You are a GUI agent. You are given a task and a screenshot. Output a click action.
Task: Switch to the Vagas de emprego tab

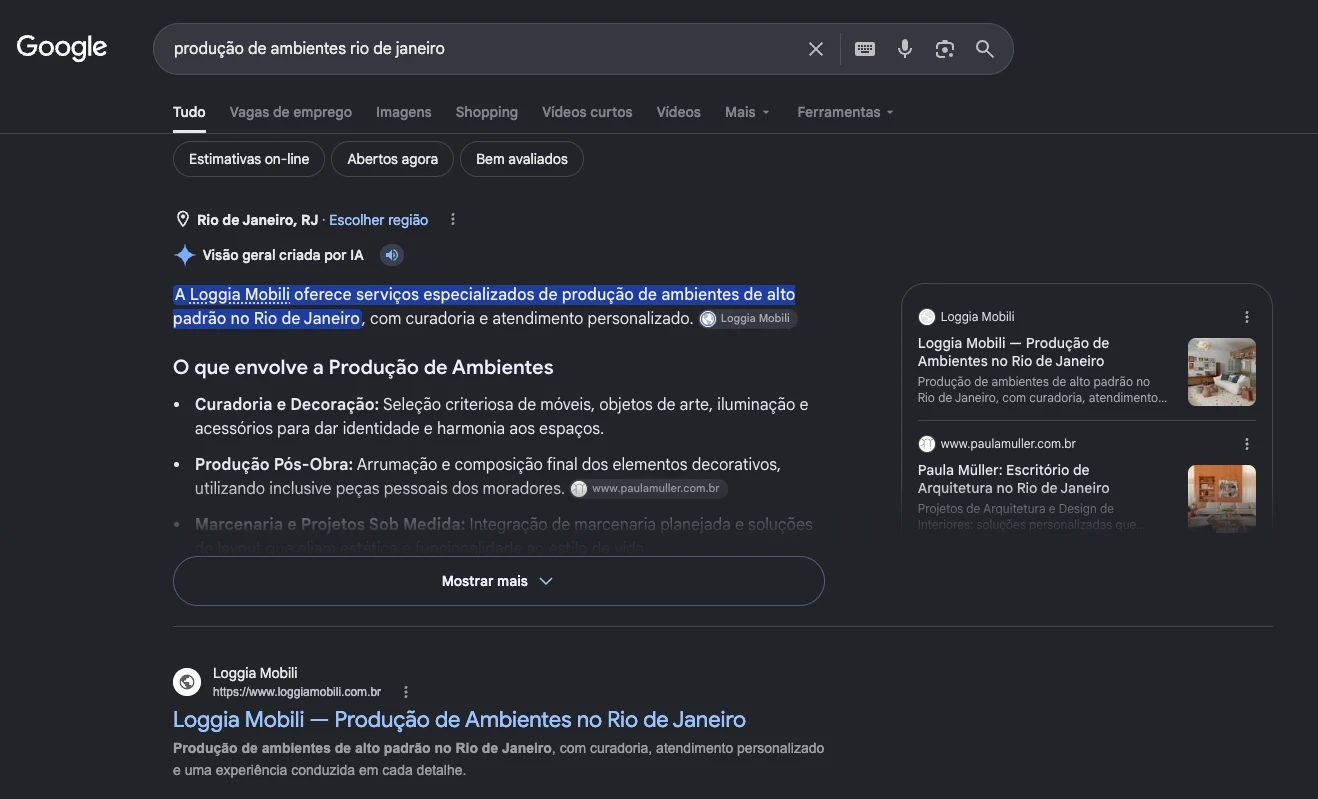click(x=291, y=112)
